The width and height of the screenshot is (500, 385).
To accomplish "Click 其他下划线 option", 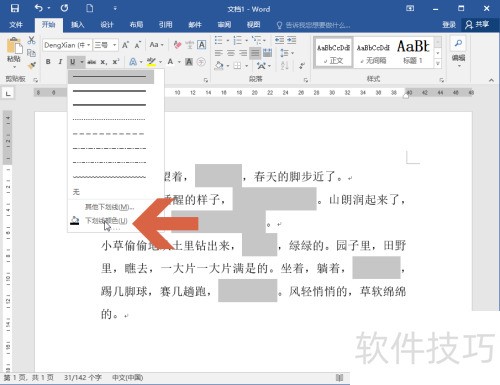I will 109,207.
